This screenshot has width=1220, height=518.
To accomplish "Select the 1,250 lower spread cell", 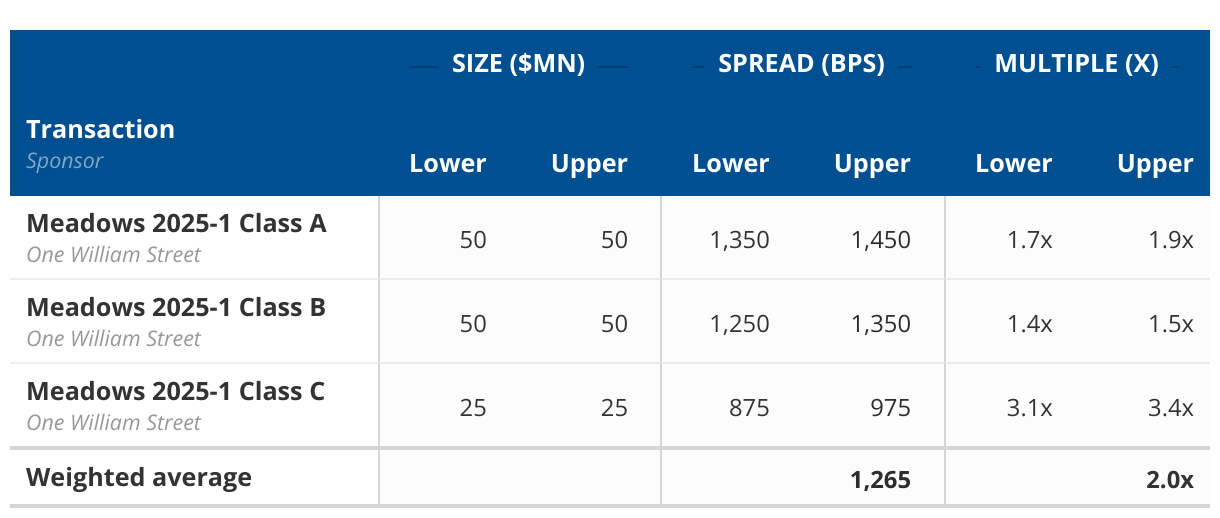I will pyautogui.click(x=739, y=324).
